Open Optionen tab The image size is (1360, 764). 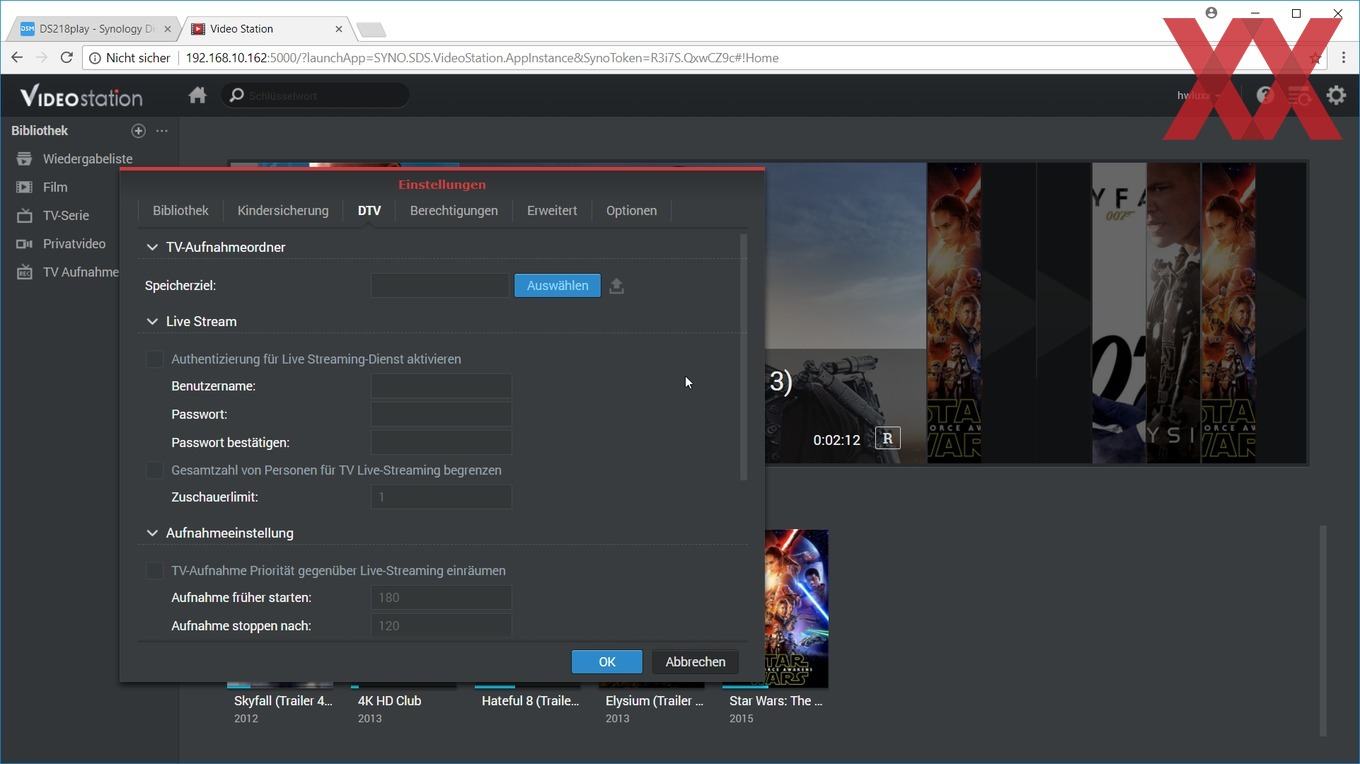pos(631,211)
